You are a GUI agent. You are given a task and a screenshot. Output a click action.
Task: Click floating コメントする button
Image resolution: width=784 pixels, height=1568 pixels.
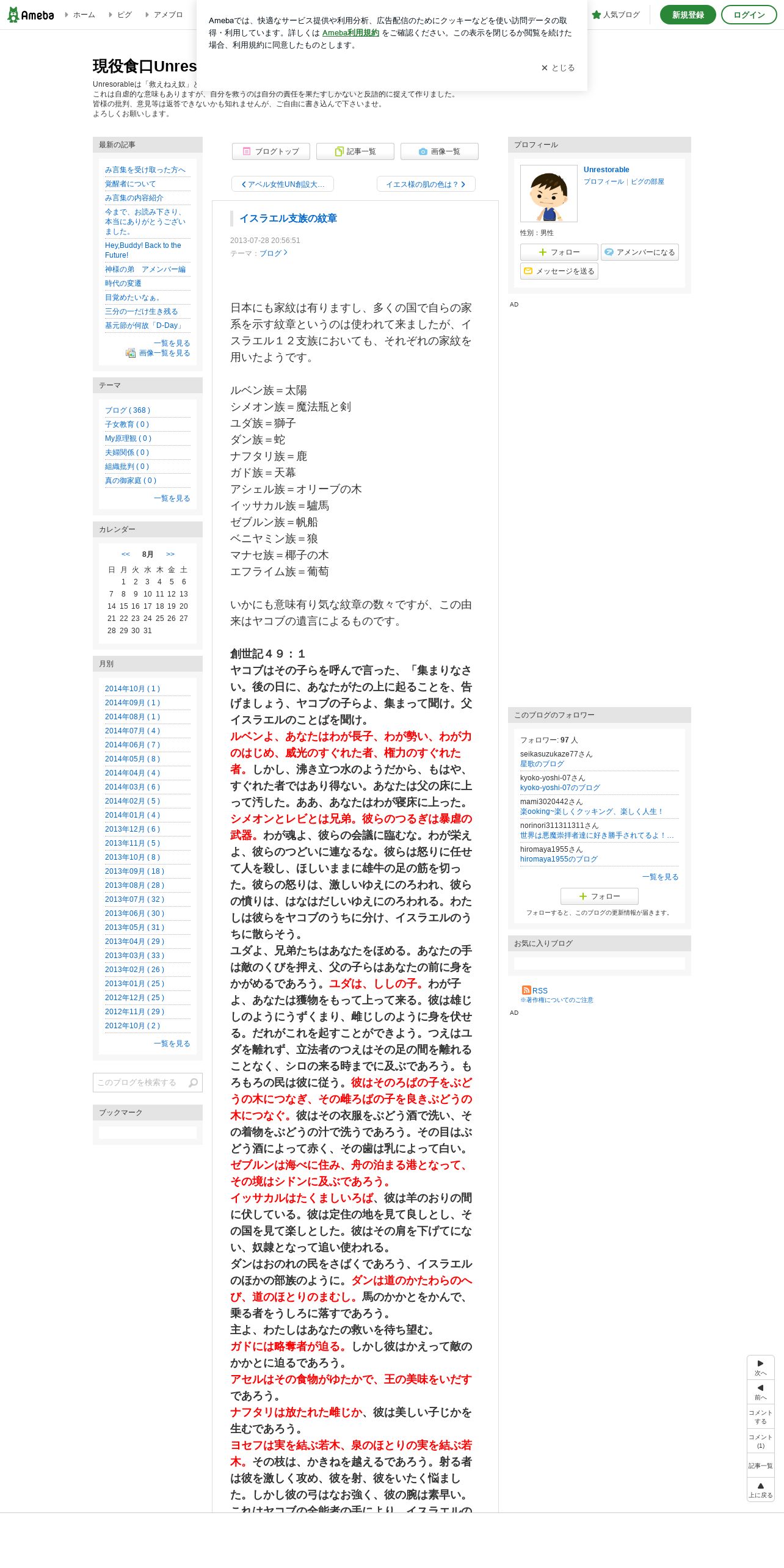pyautogui.click(x=761, y=1417)
